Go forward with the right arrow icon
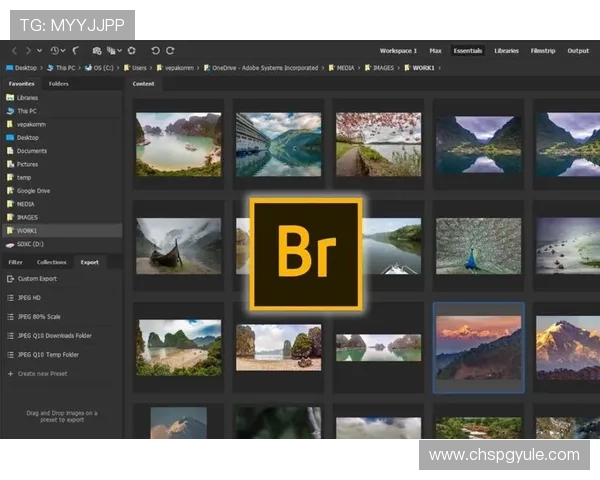Viewport: 600px width, 480px height. point(28,51)
